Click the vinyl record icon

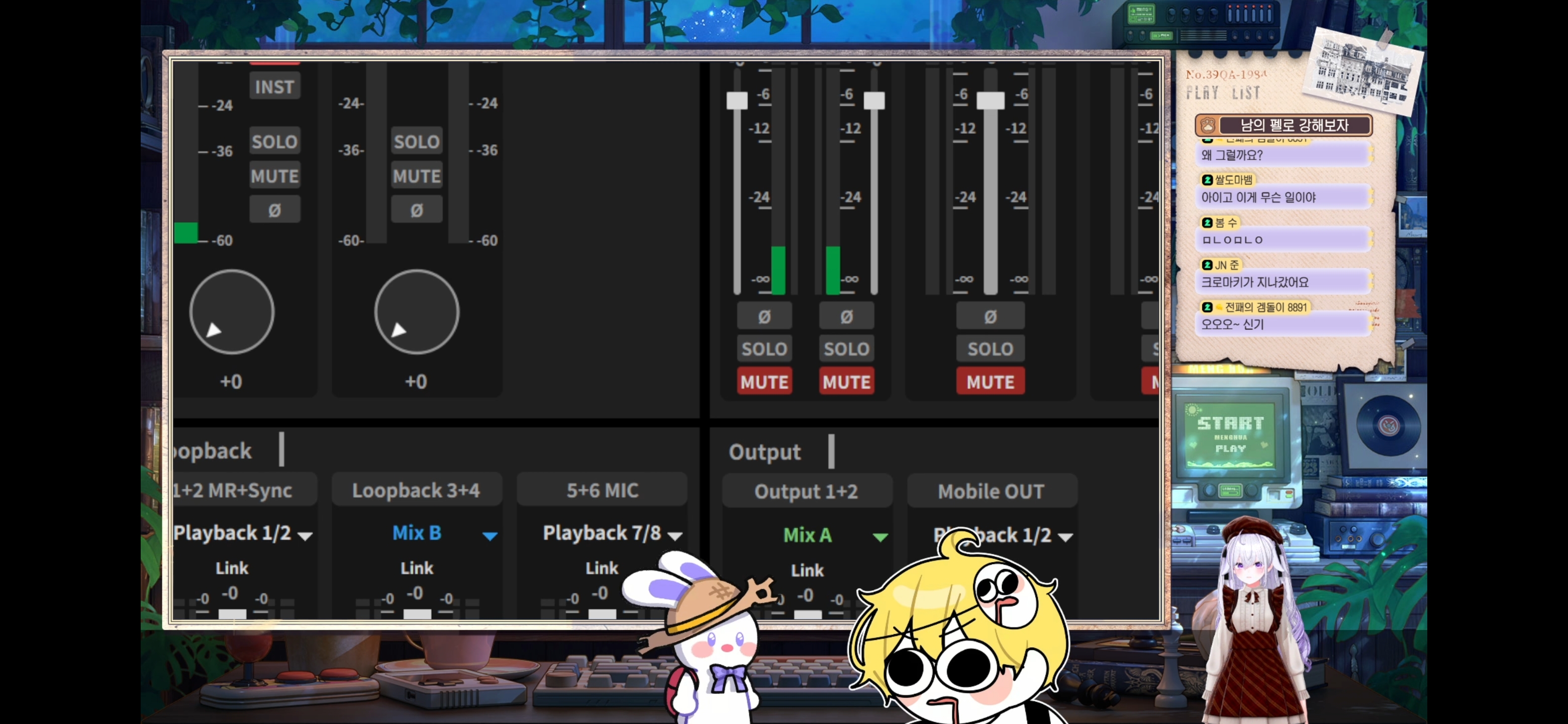1387,424
